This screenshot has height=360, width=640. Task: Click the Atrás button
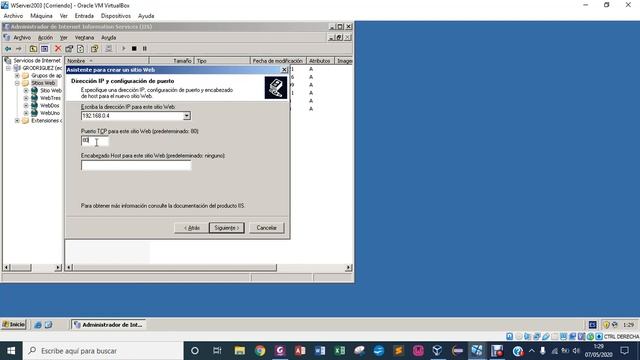(191, 228)
